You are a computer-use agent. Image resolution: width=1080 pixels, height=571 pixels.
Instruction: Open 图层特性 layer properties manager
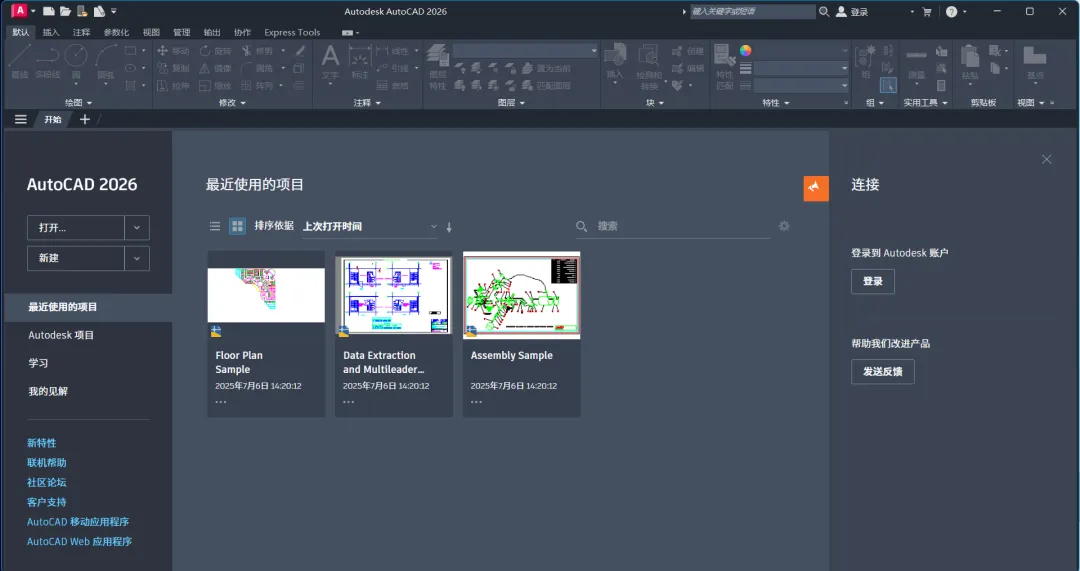click(x=437, y=67)
